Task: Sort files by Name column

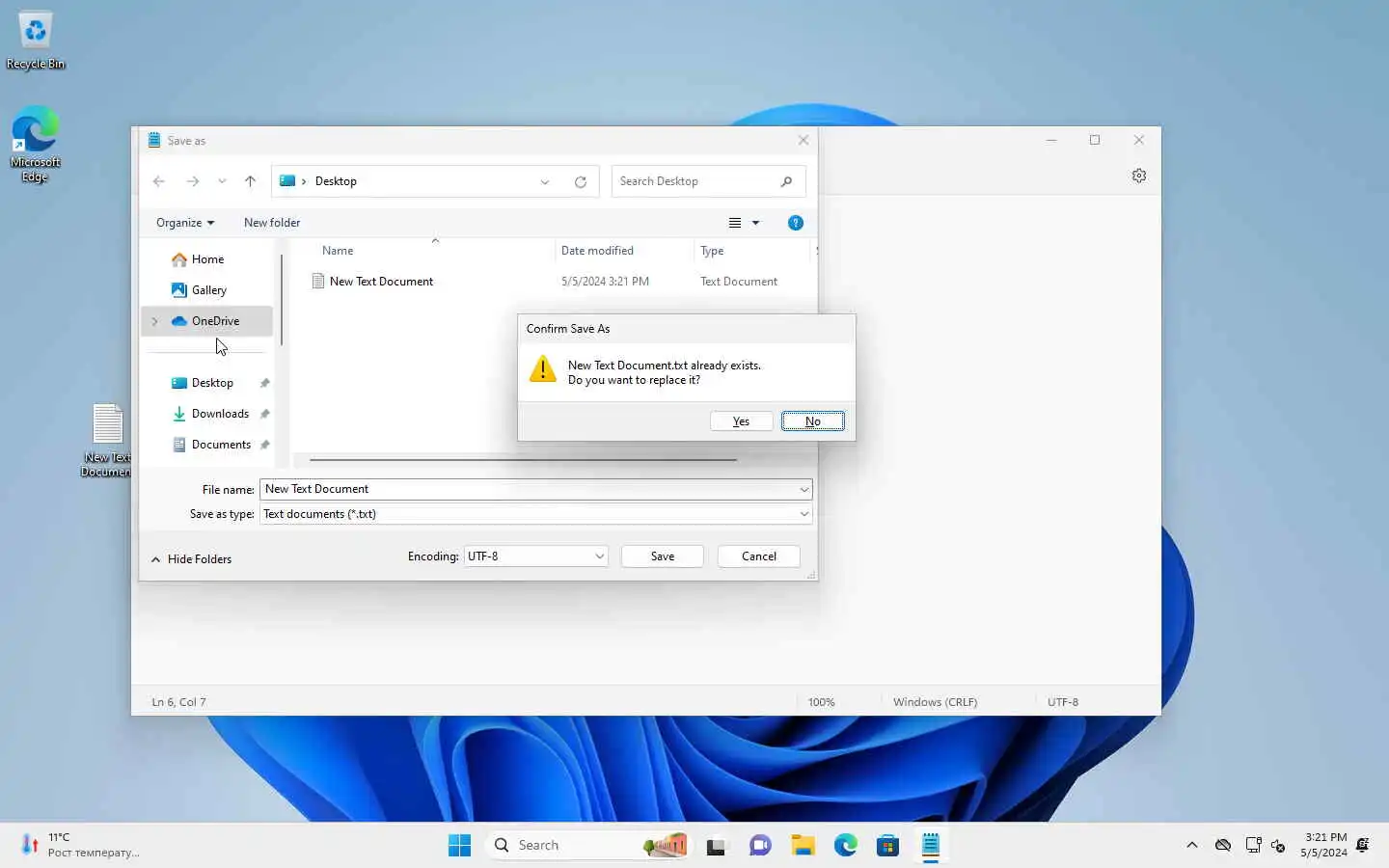Action: pos(338,251)
